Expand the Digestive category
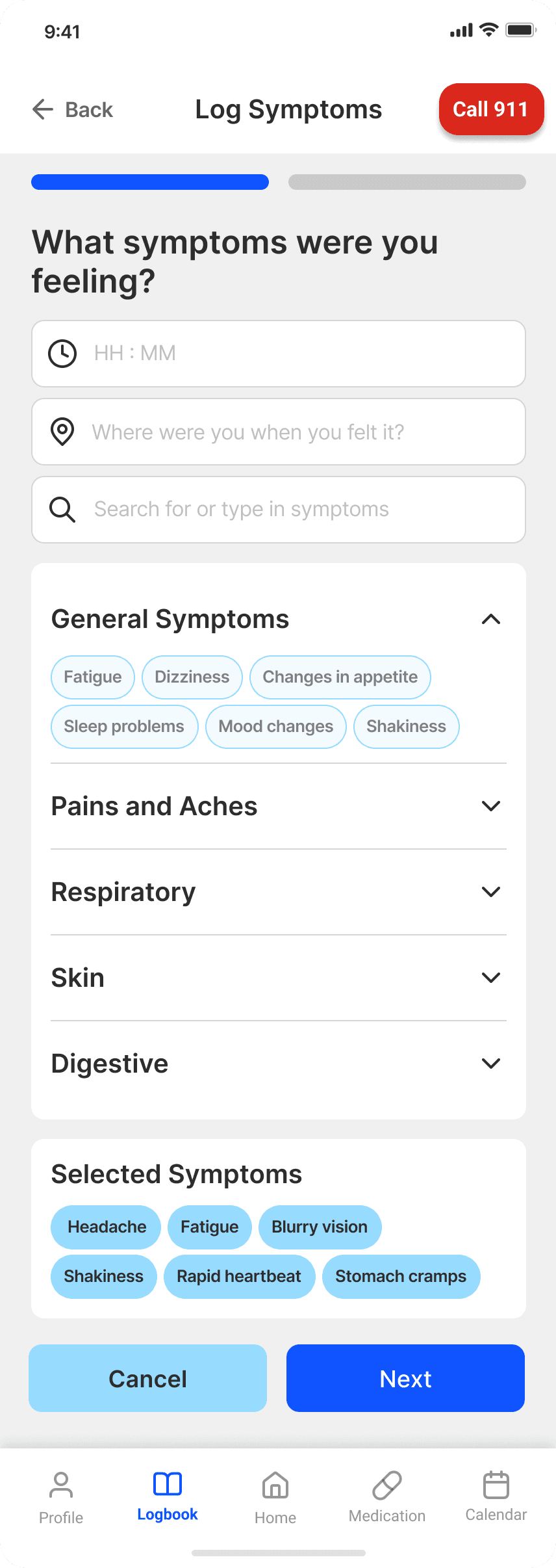556x1568 pixels. click(490, 1064)
